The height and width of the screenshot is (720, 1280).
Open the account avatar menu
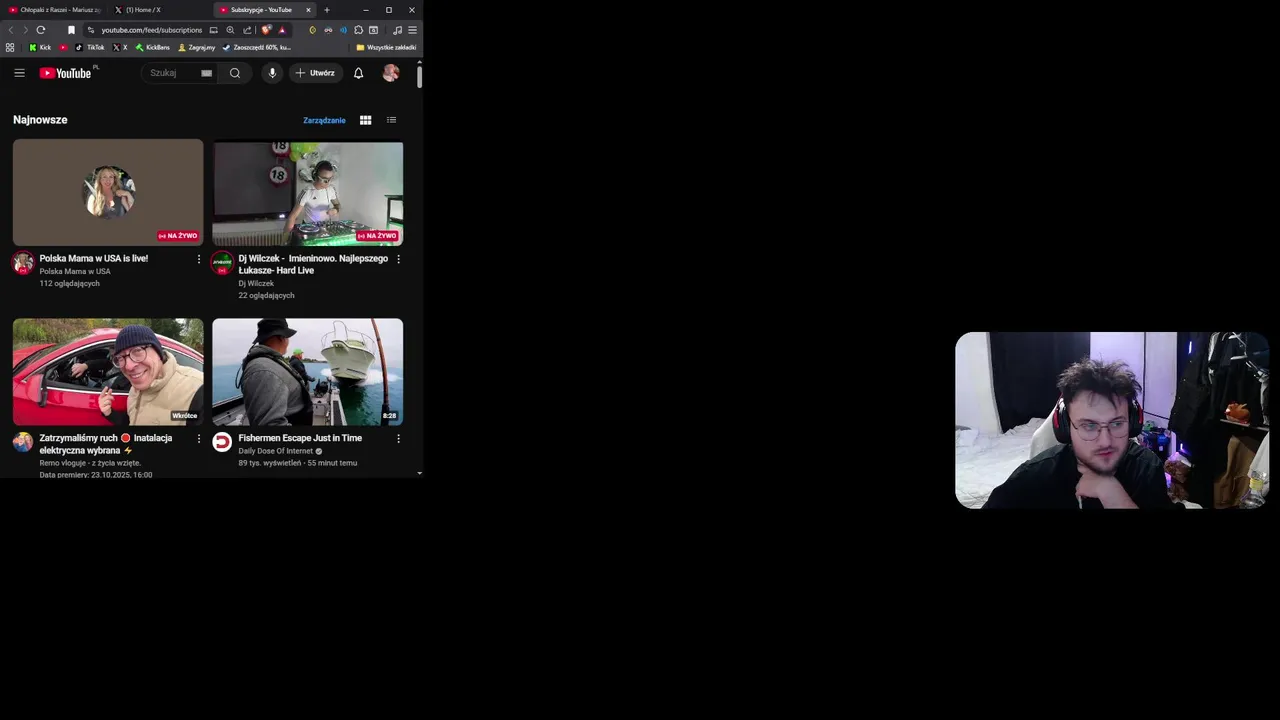[x=391, y=73]
